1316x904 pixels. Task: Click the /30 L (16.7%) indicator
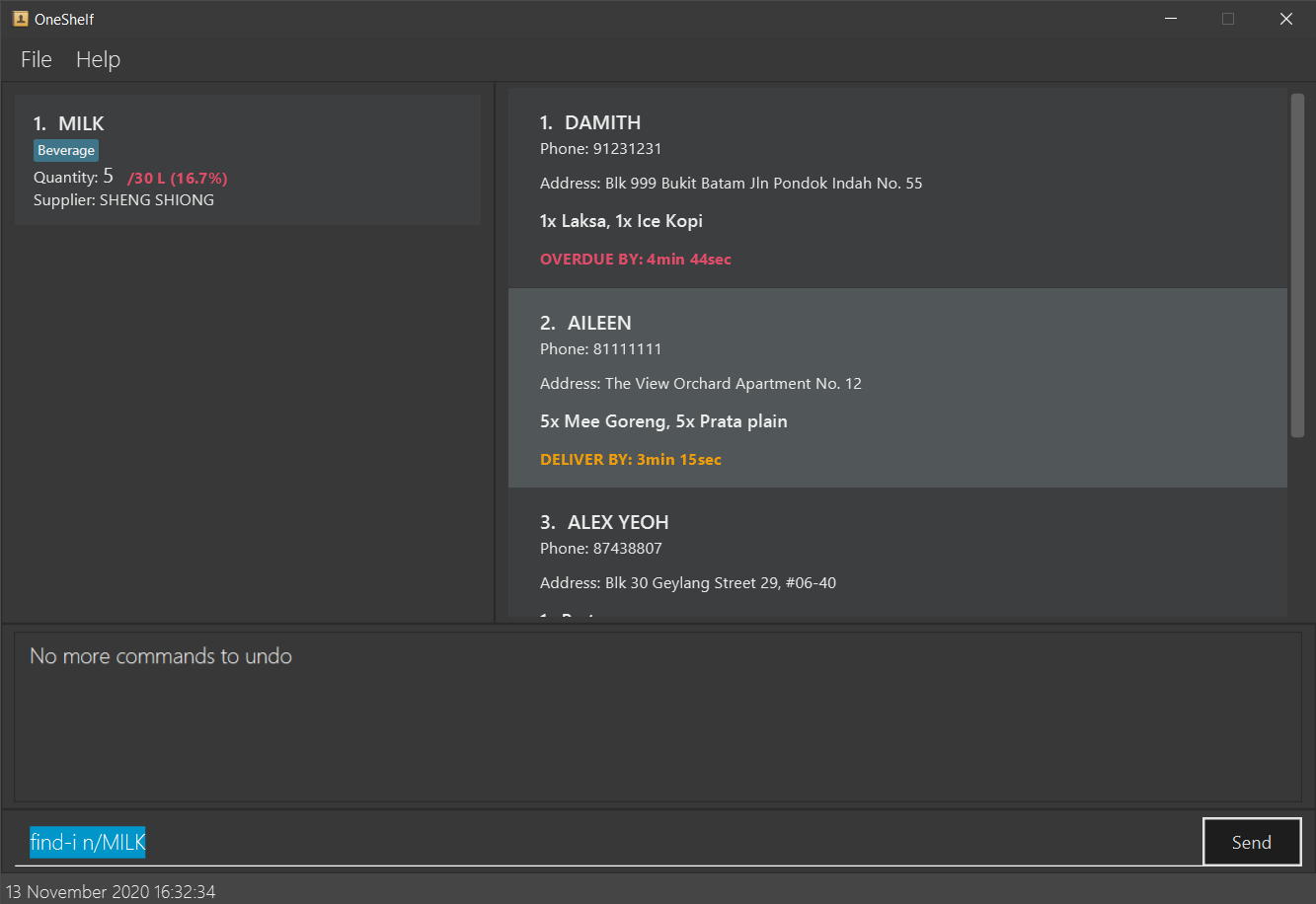178,178
